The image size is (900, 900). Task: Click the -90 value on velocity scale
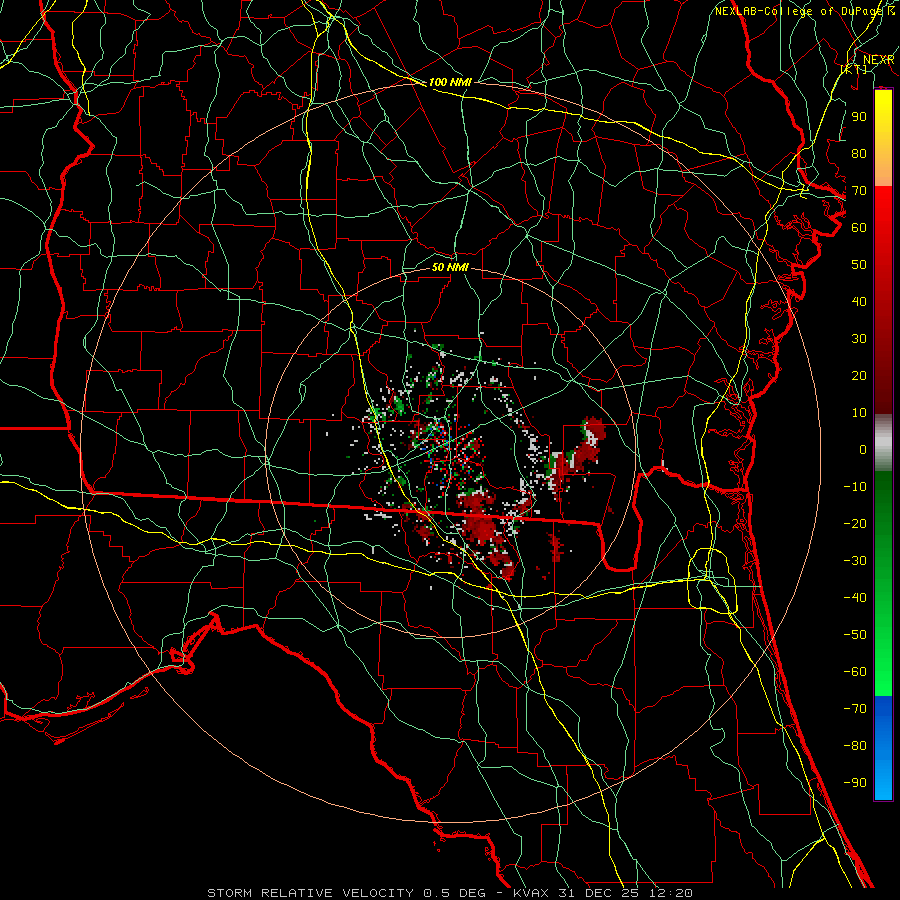coord(855,783)
